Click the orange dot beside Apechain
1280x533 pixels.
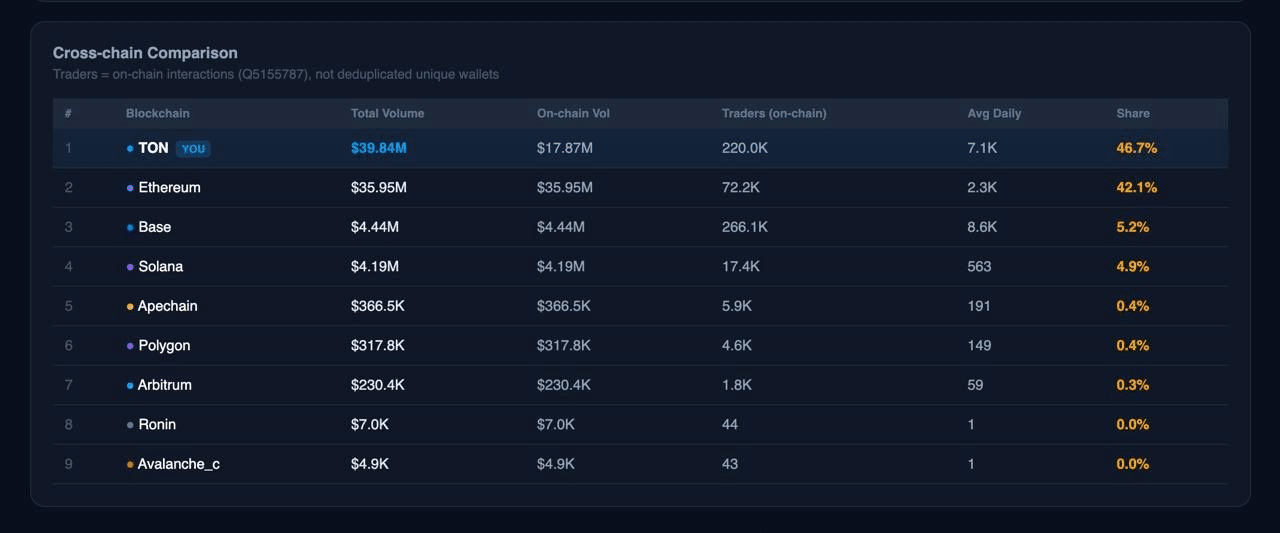130,307
